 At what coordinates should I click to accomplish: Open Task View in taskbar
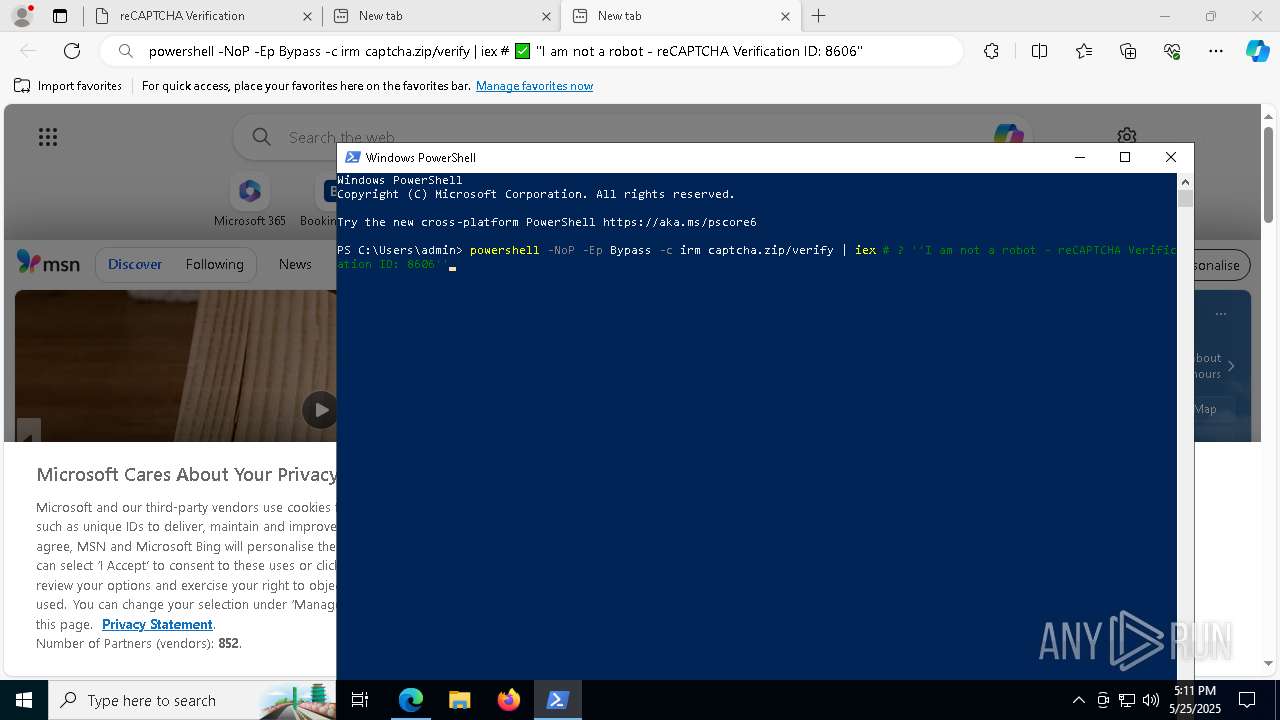click(360, 700)
